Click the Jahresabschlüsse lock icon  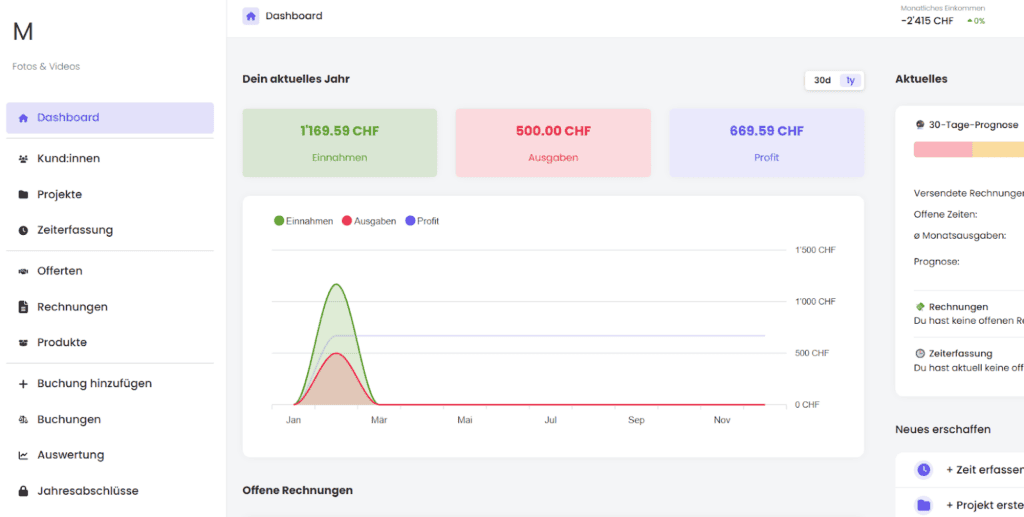point(23,491)
